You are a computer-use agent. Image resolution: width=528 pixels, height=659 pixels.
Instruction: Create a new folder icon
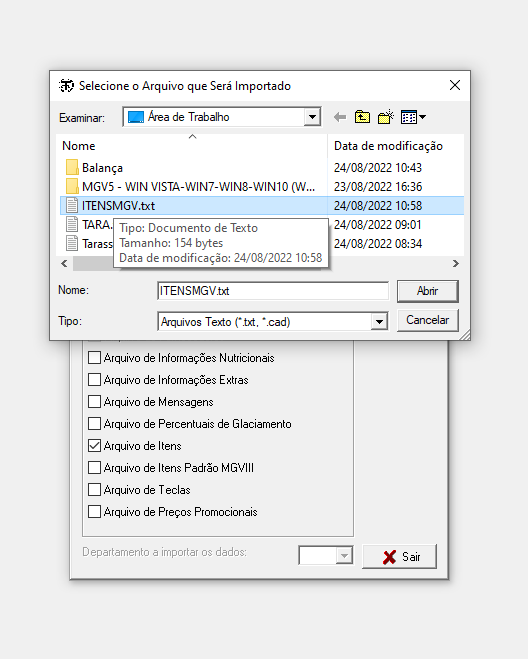pyautogui.click(x=385, y=117)
